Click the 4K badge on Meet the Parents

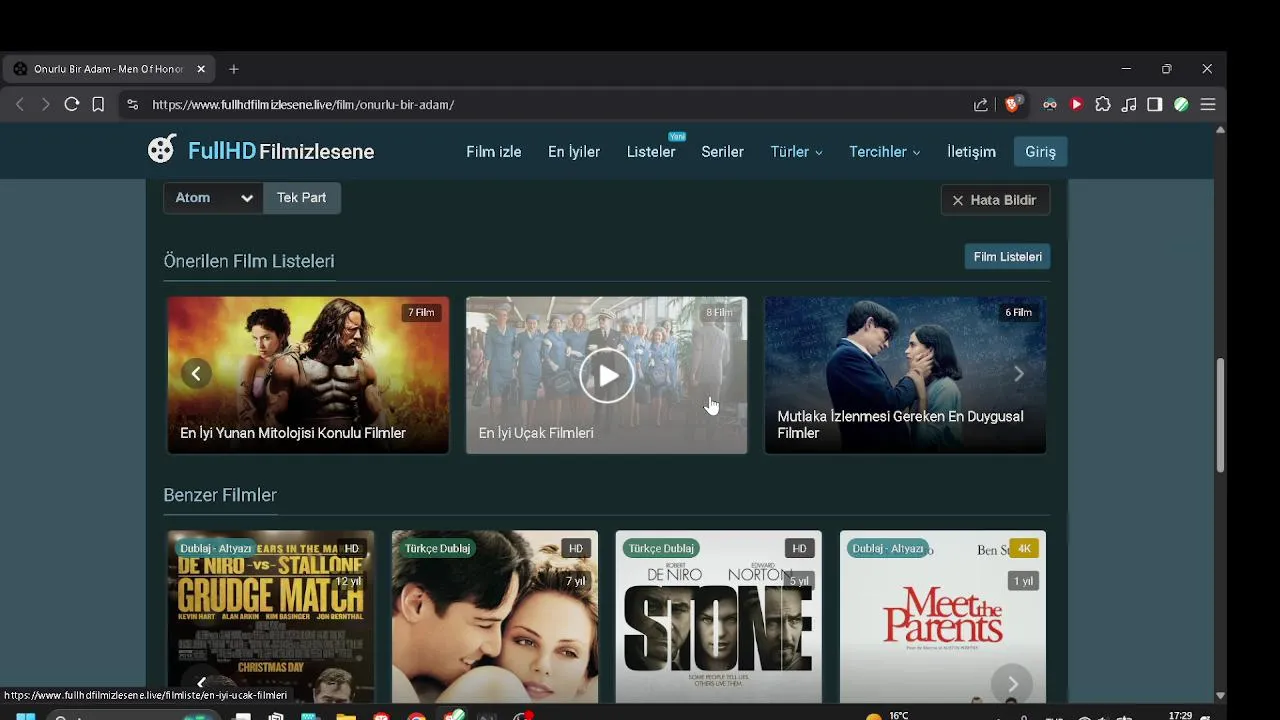pyautogui.click(x=1023, y=548)
